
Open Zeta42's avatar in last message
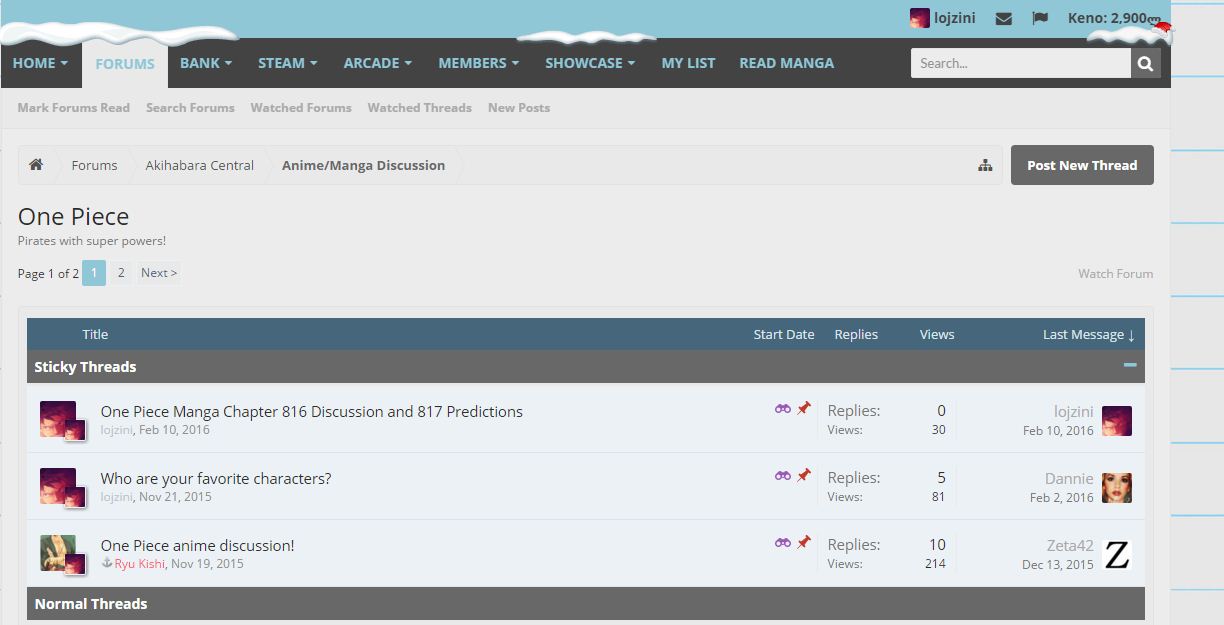(1116, 555)
